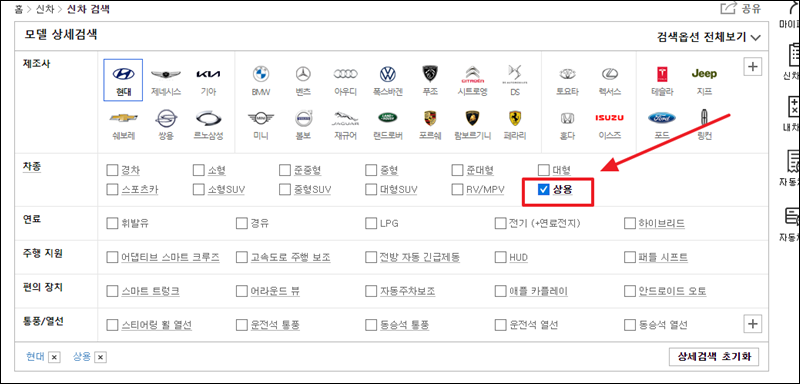
Task: Pick the Jaguar (재규어) logo
Action: tap(345, 118)
